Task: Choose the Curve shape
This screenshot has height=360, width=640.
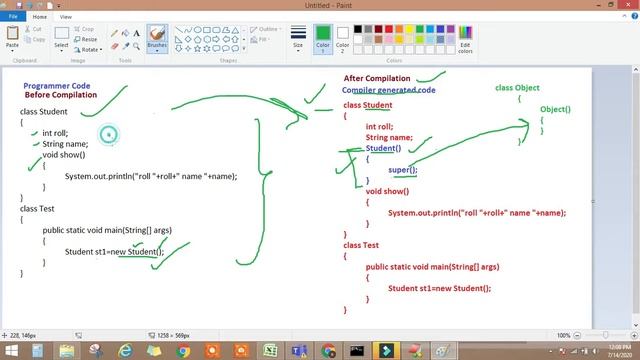Action: 188,30
